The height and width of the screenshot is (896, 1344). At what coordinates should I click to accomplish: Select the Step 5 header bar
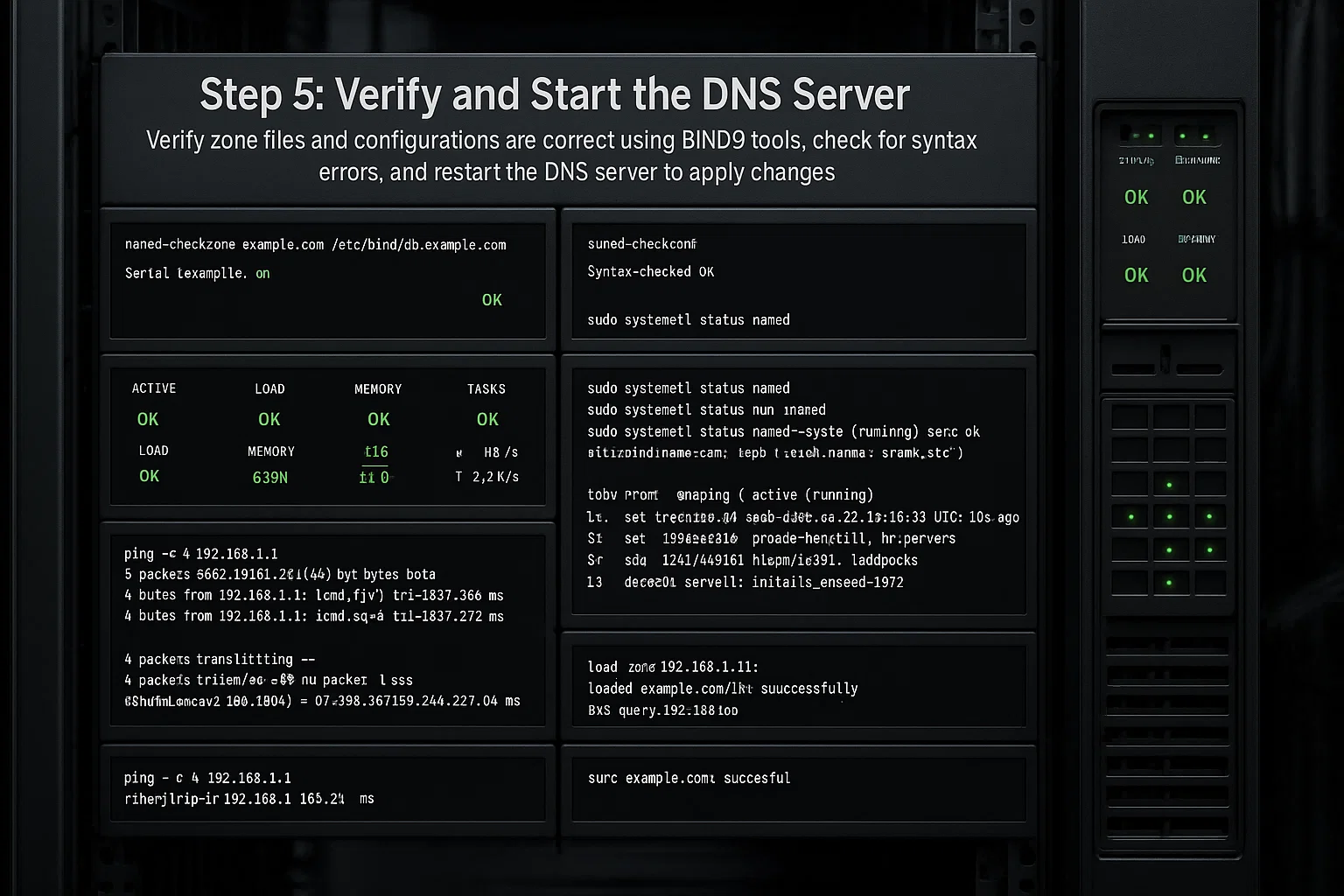click(570, 131)
